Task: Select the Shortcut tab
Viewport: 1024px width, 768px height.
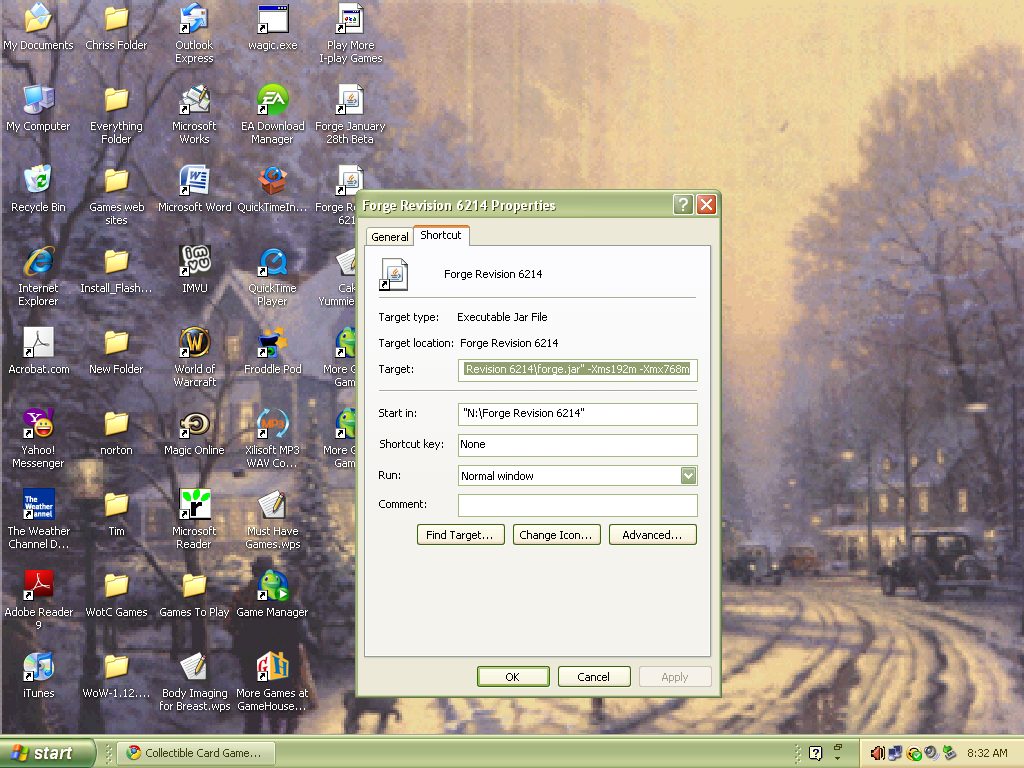Action: click(441, 235)
